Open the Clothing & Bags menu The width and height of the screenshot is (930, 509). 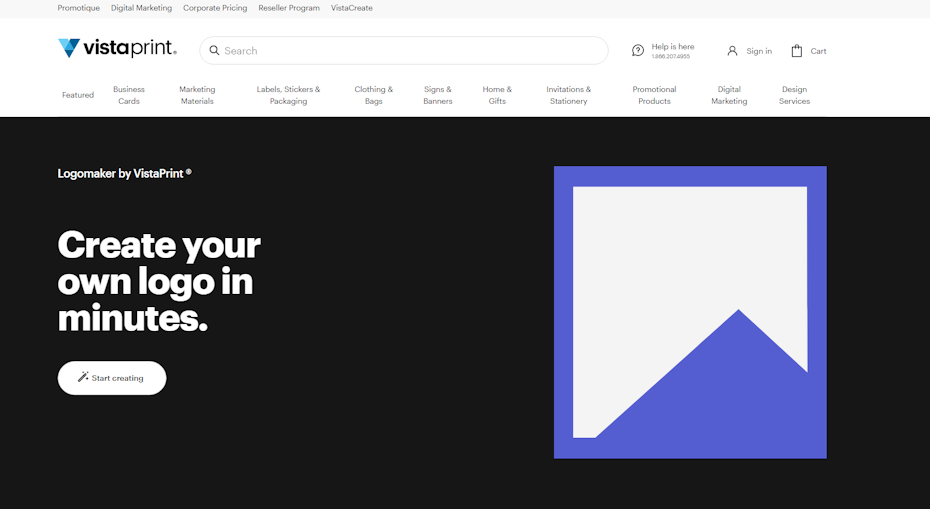click(373, 95)
